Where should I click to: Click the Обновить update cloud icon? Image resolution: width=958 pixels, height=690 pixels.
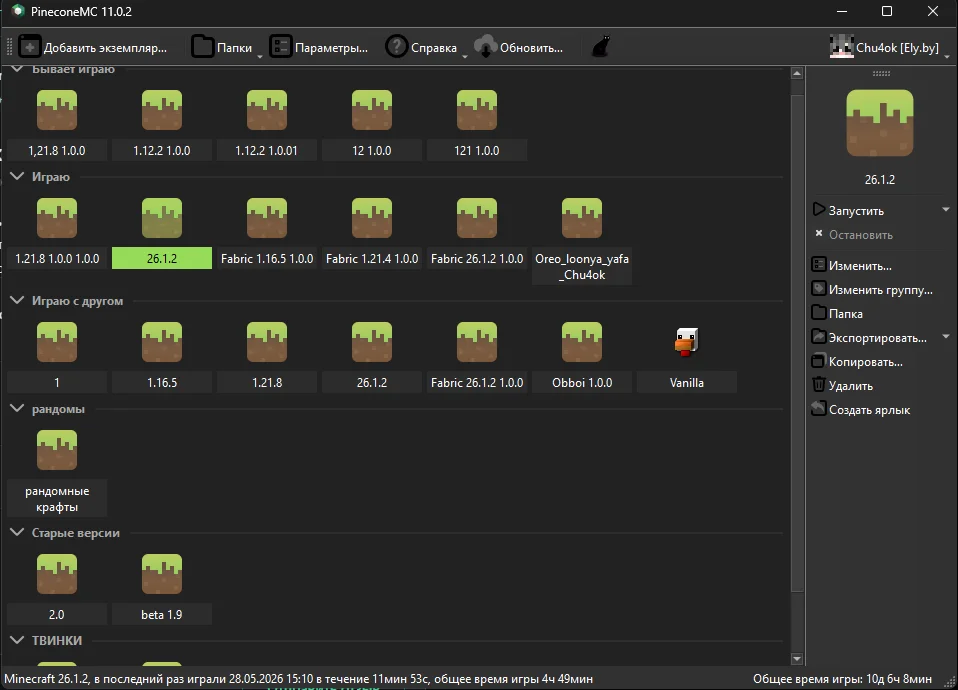tap(486, 47)
